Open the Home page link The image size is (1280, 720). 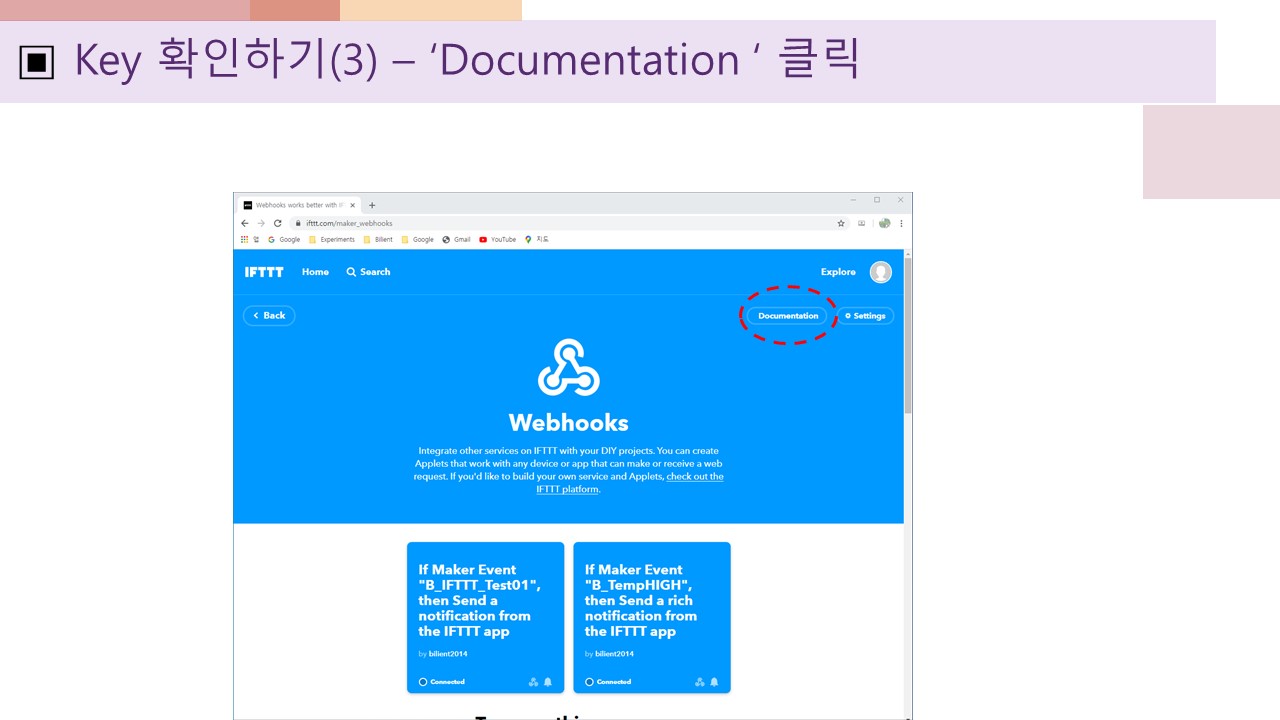(x=315, y=272)
